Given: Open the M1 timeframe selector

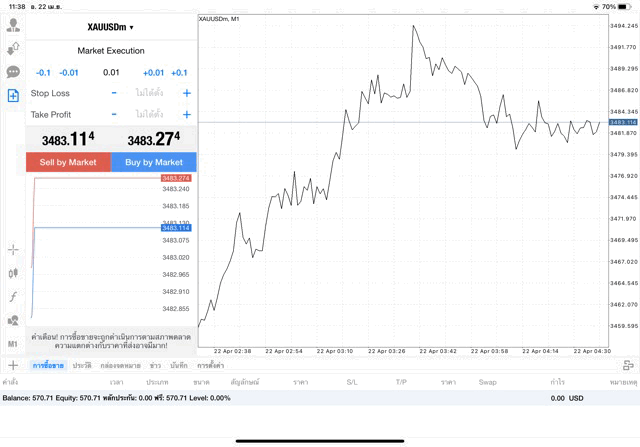Looking at the screenshot, I should pos(13,344).
